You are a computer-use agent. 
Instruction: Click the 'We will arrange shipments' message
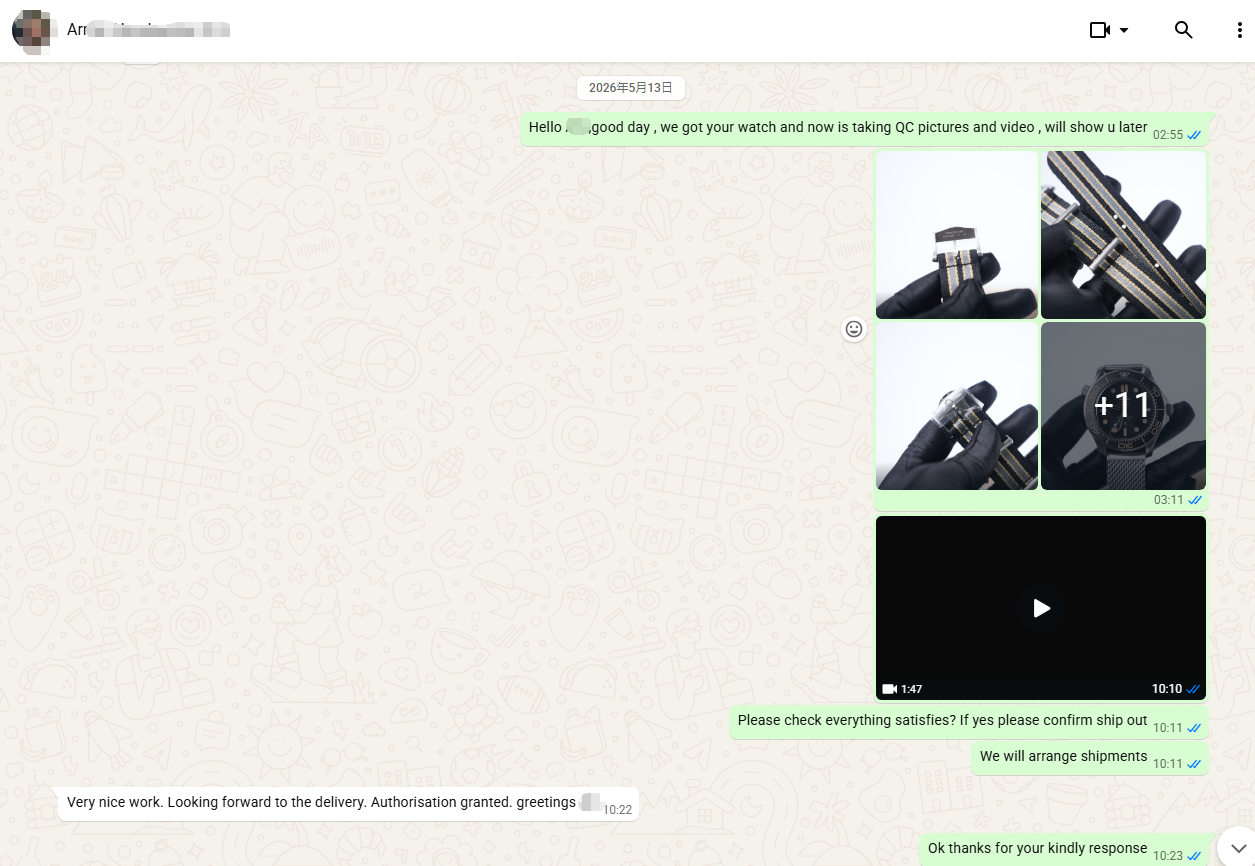point(1090,758)
